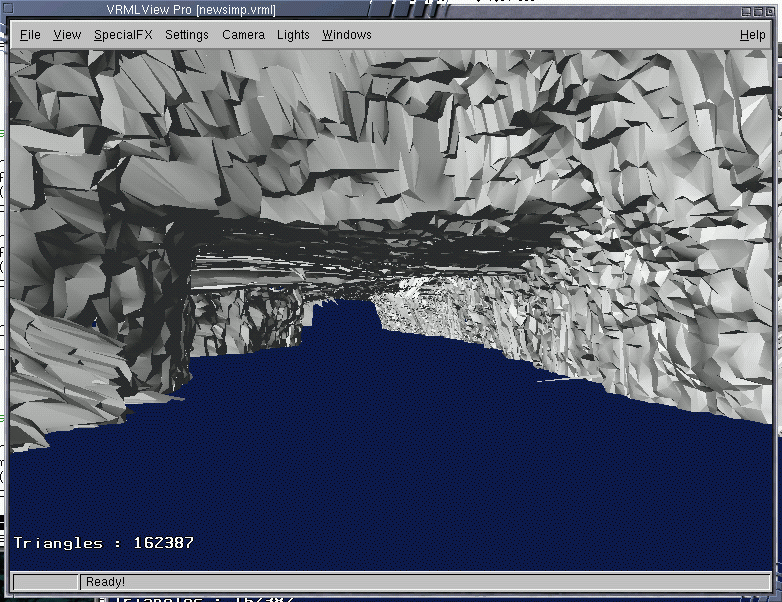Open the Windows menu
Viewport: 782px width, 602px height.
346,35
